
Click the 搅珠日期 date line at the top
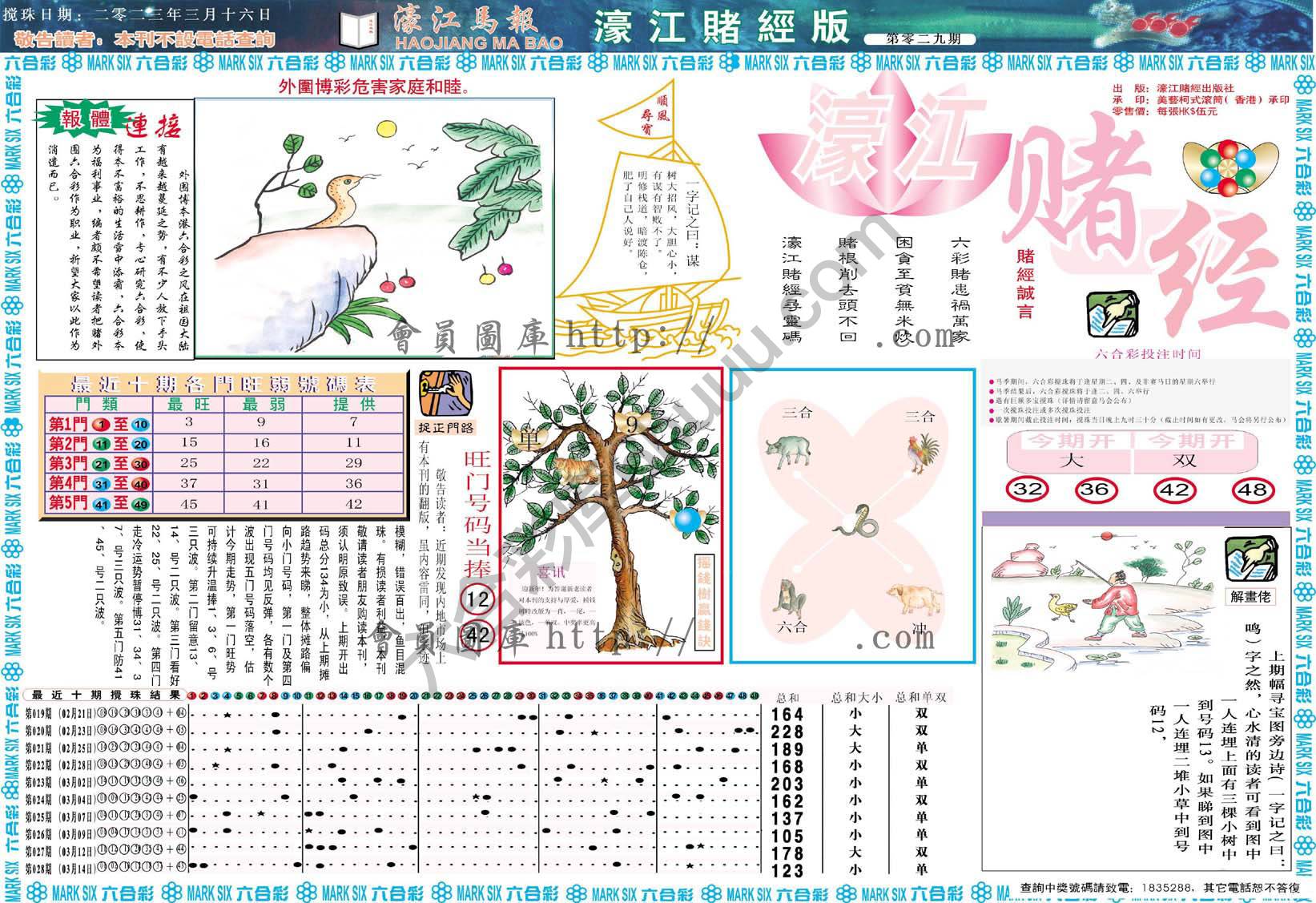(x=139, y=15)
